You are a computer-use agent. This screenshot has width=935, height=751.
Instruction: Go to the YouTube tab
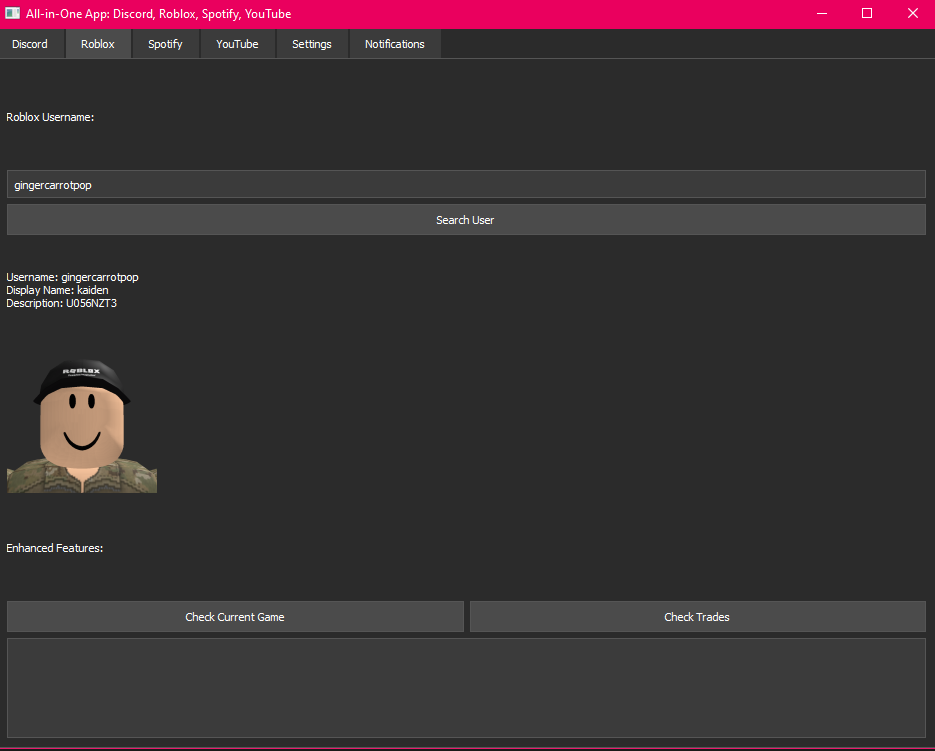click(237, 44)
